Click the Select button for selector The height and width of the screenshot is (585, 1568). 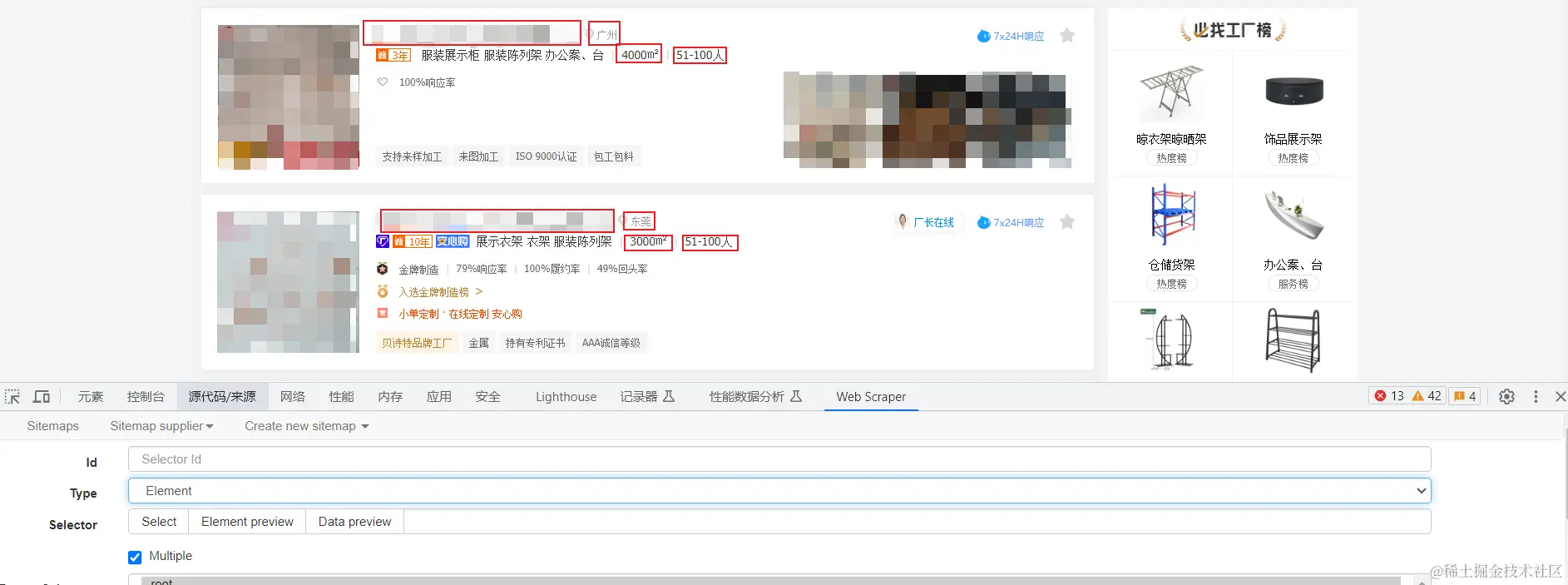click(159, 522)
